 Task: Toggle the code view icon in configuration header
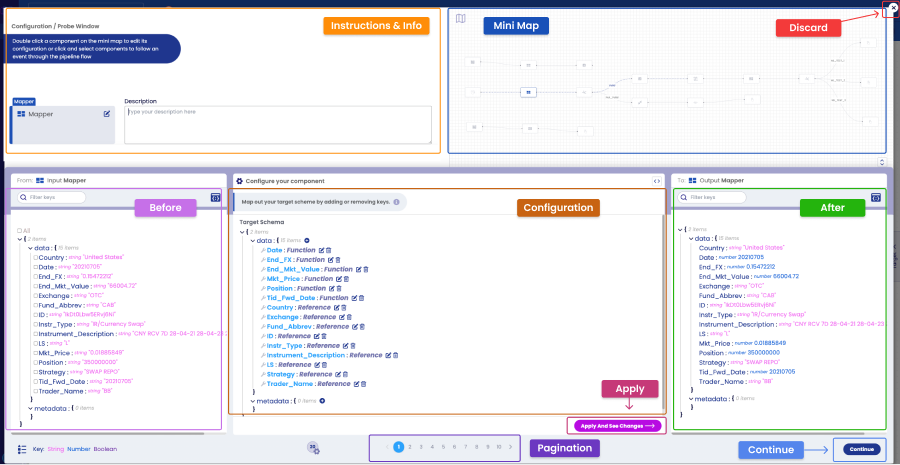coord(657,181)
